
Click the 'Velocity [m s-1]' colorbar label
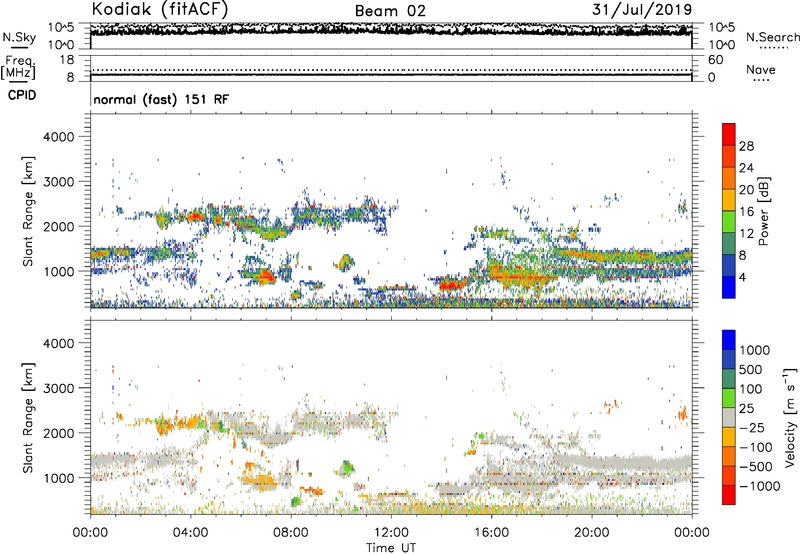tap(790, 417)
